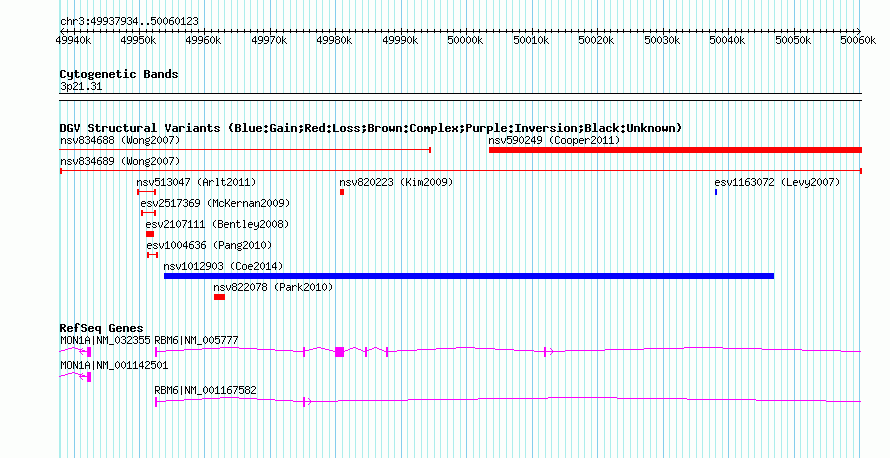Click the DGV Structural Variants track title
The height and width of the screenshot is (458, 890).
(x=371, y=128)
